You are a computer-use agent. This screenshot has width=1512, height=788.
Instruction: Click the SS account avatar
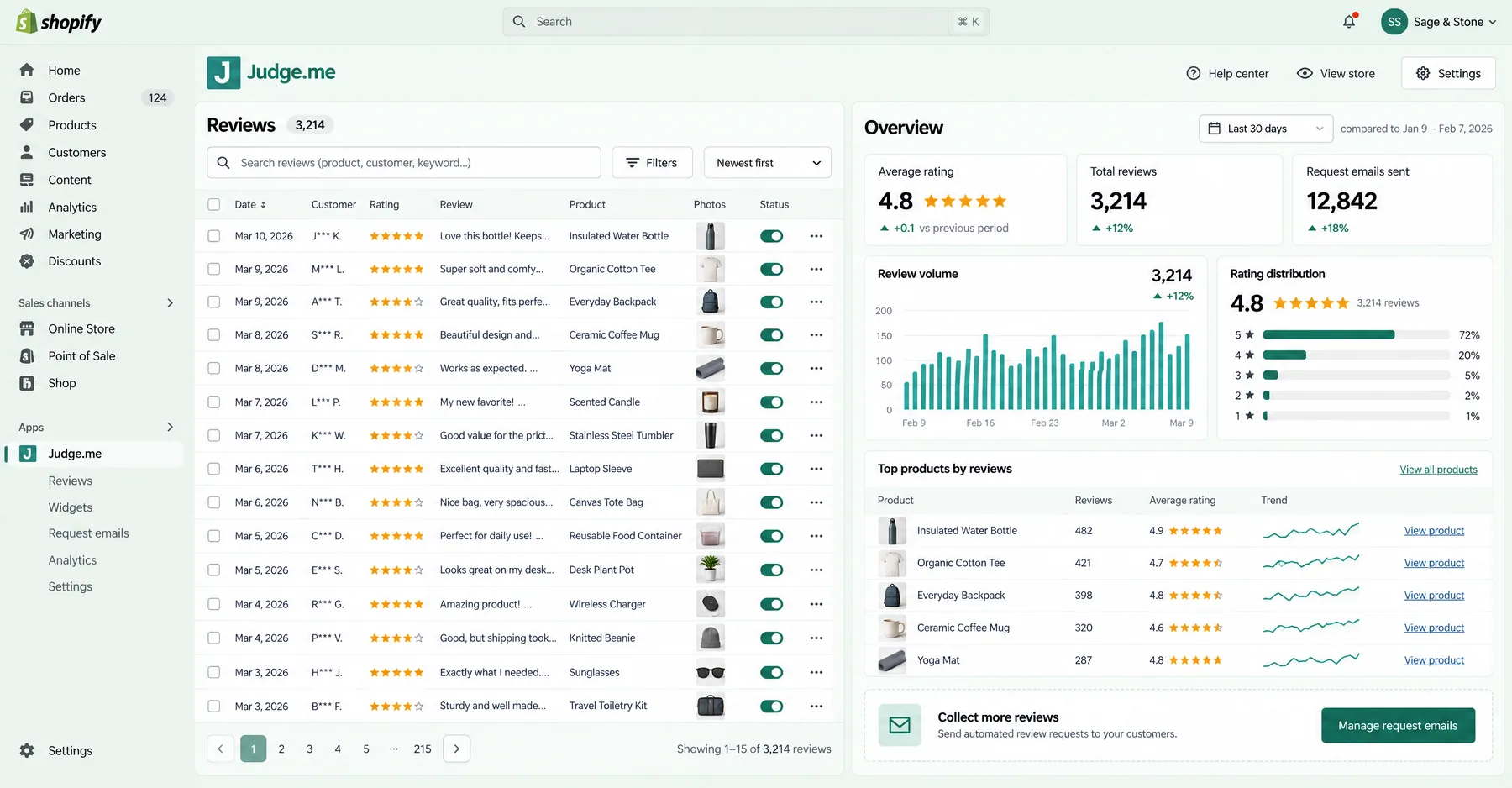[1394, 22]
